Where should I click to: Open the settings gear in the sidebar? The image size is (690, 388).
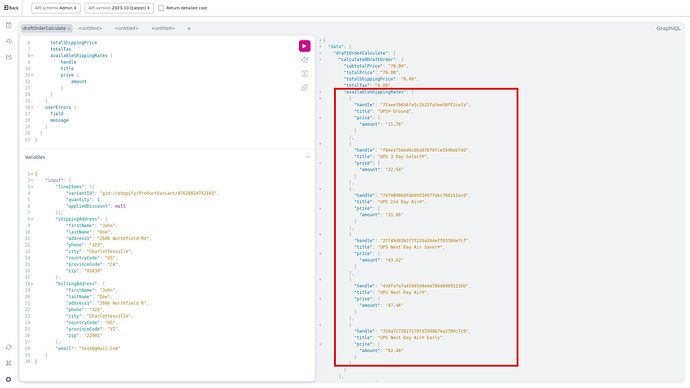point(9,379)
